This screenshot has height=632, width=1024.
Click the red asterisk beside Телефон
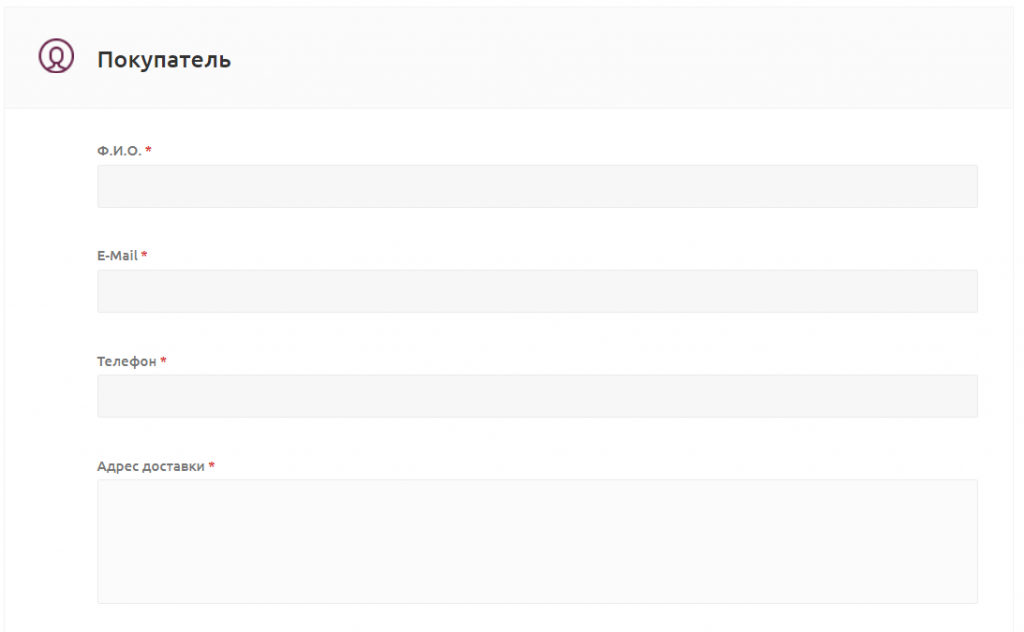tap(163, 361)
